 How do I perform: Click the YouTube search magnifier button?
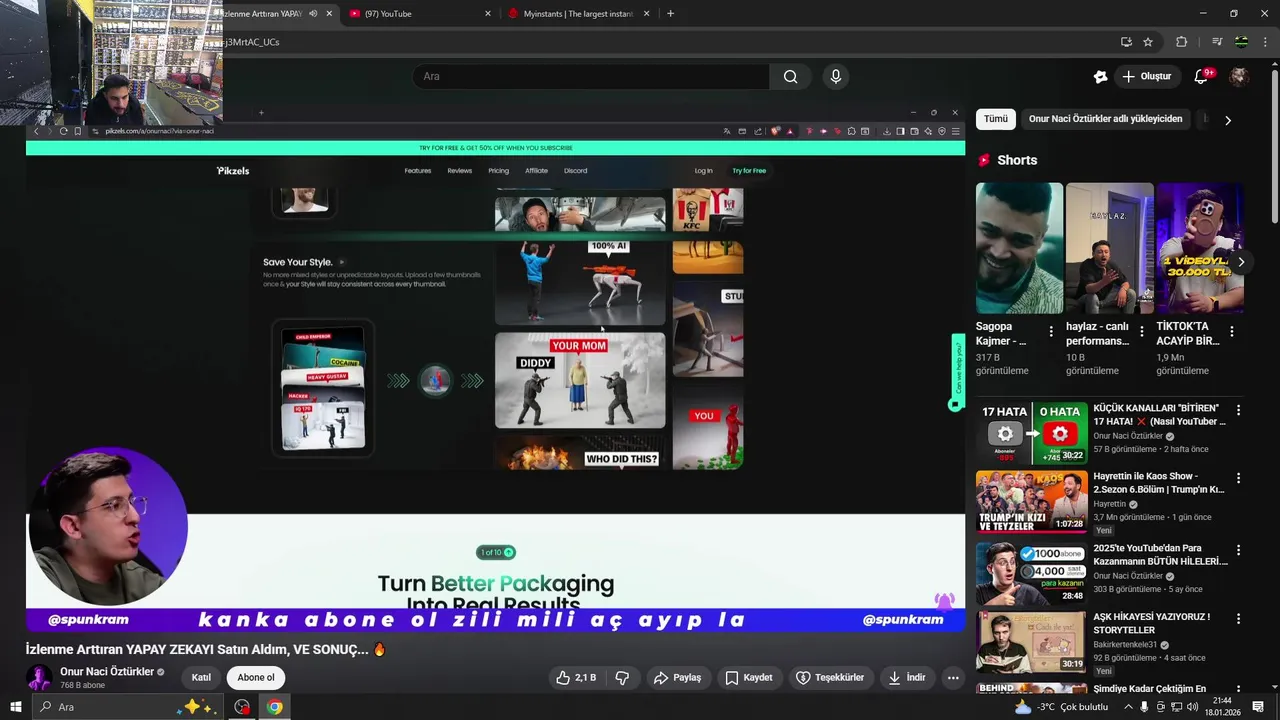(x=790, y=76)
